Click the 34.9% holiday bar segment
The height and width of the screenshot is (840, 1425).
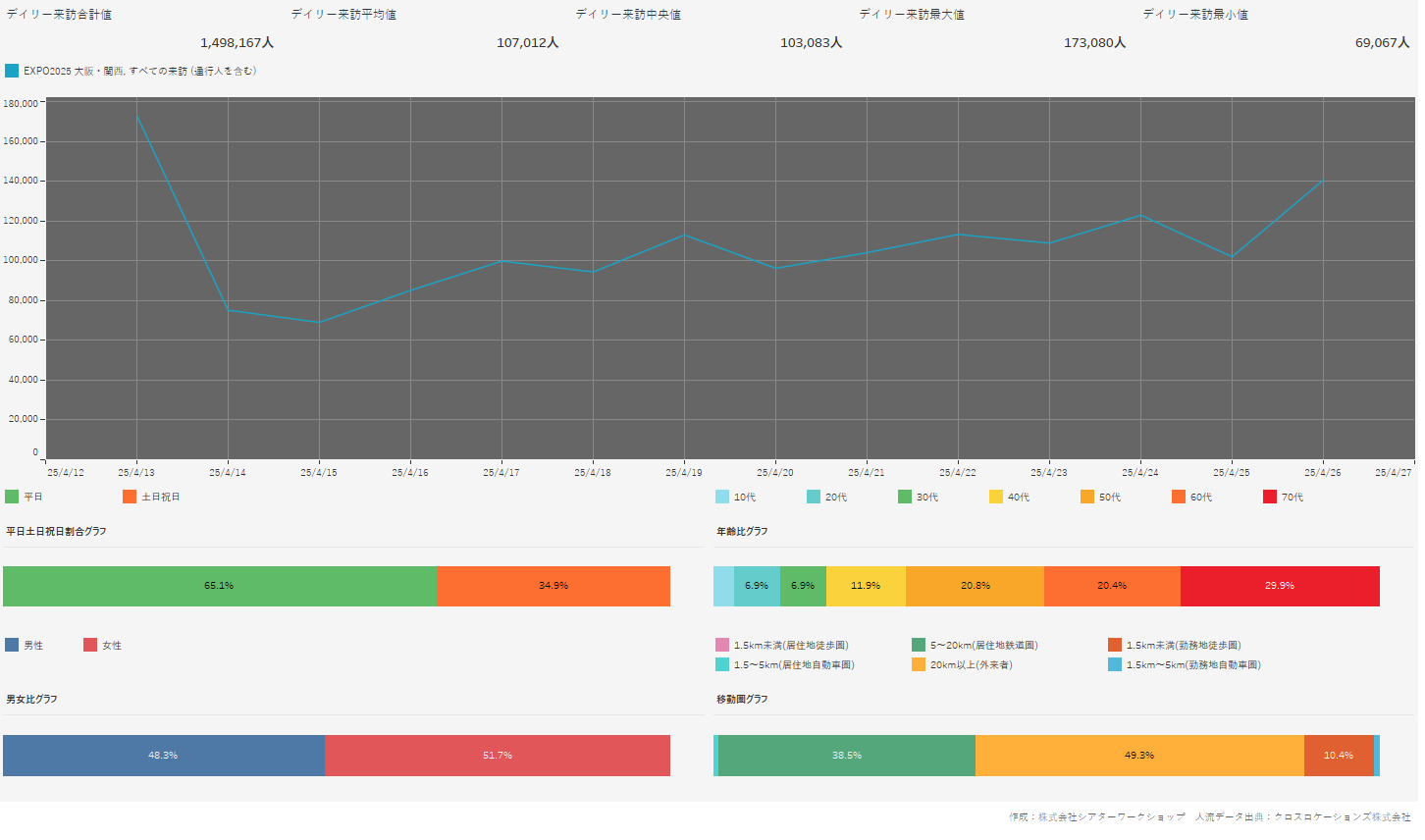click(x=554, y=586)
